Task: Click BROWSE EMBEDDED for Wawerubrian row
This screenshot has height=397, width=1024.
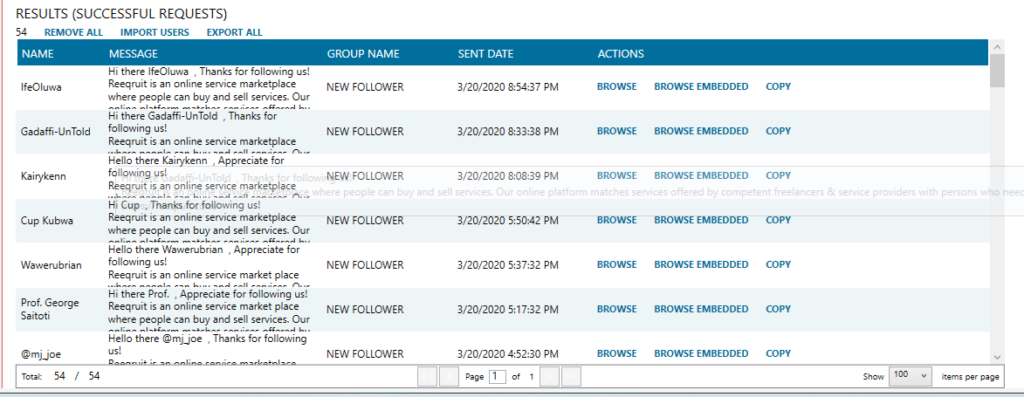Action: point(701,264)
